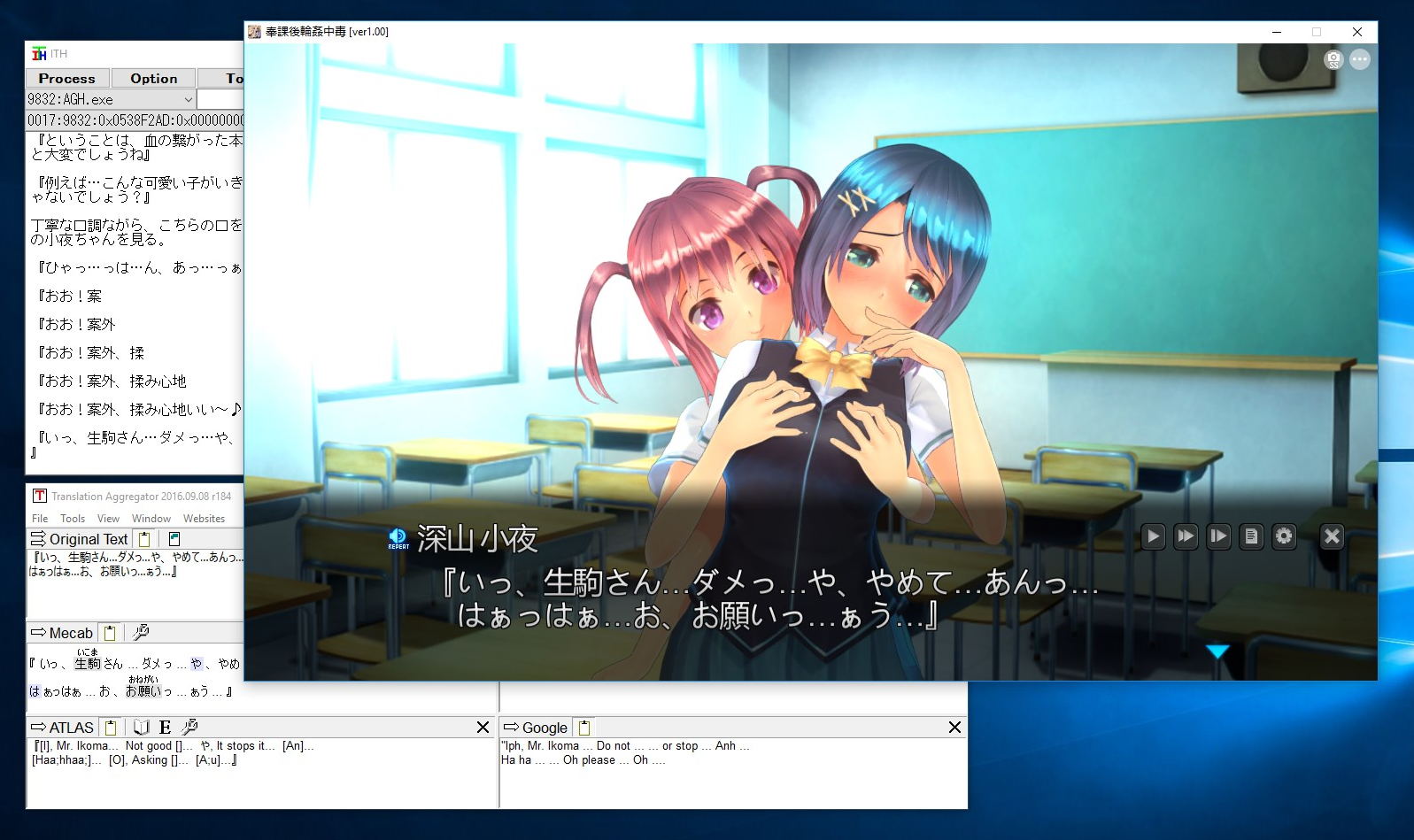Open the Tools menu in Translation Aggregator
The width and height of the screenshot is (1414, 840).
(x=73, y=519)
